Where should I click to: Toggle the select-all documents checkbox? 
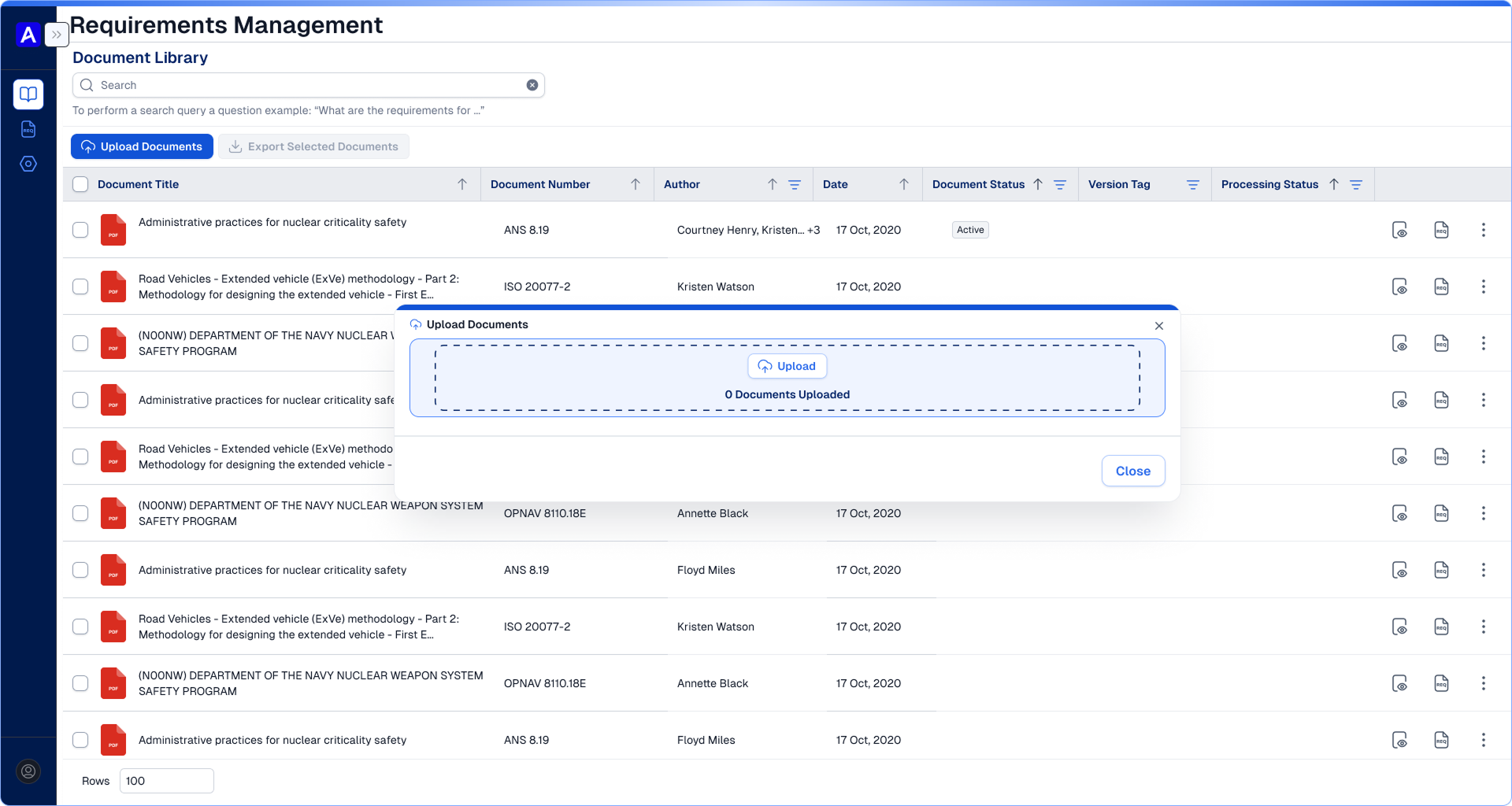[x=80, y=184]
